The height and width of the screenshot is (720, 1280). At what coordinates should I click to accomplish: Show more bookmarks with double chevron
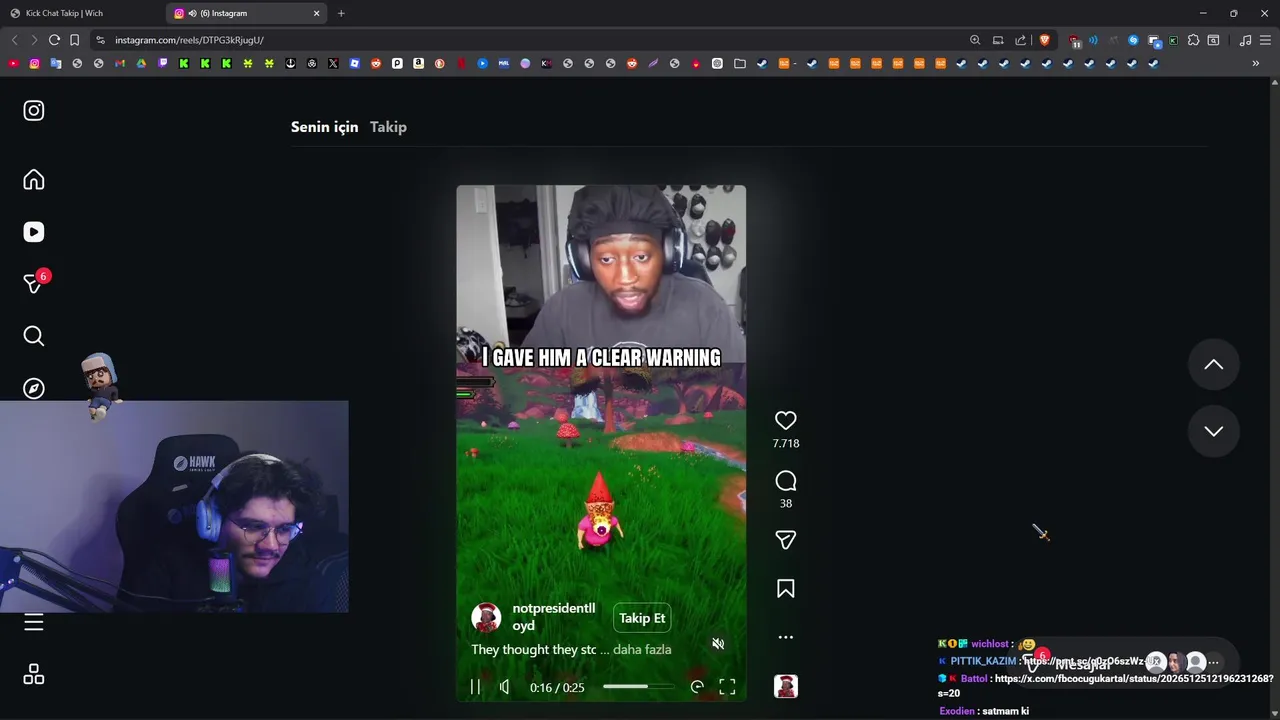pyautogui.click(x=1256, y=63)
